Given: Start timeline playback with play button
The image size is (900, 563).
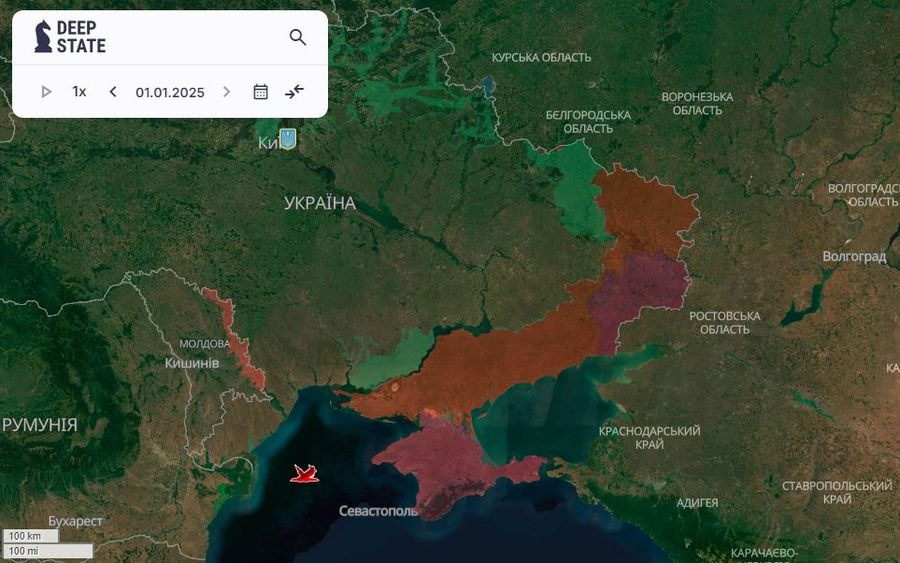Looking at the screenshot, I should click(46, 92).
